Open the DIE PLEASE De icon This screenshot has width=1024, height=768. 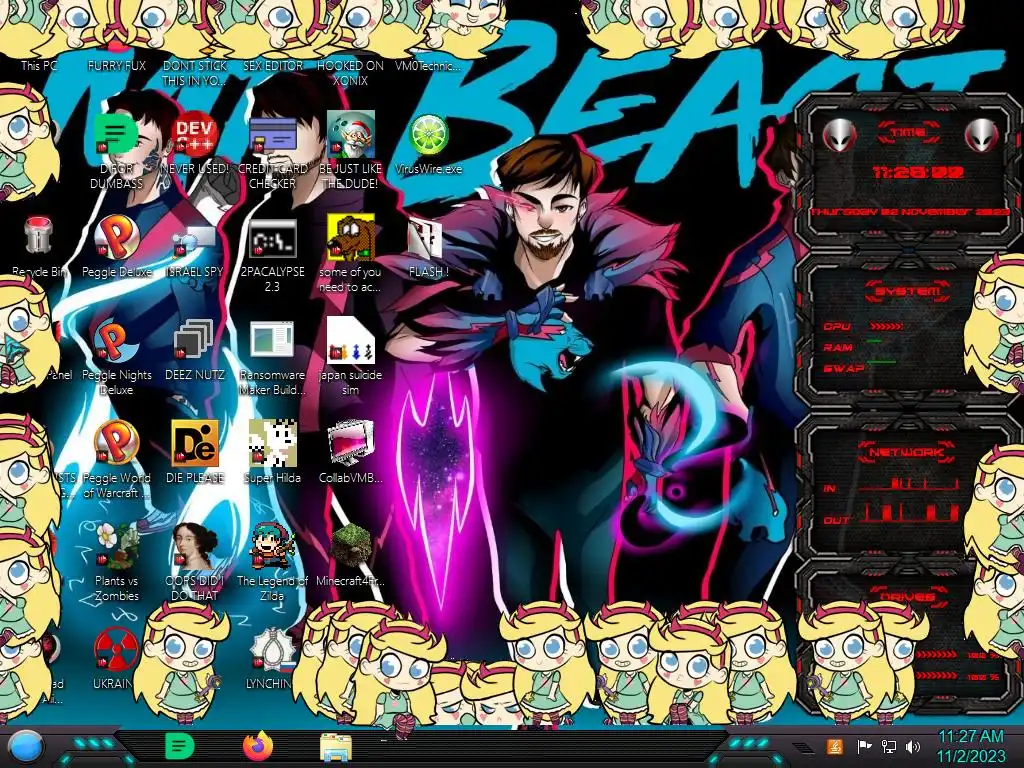[x=195, y=443]
